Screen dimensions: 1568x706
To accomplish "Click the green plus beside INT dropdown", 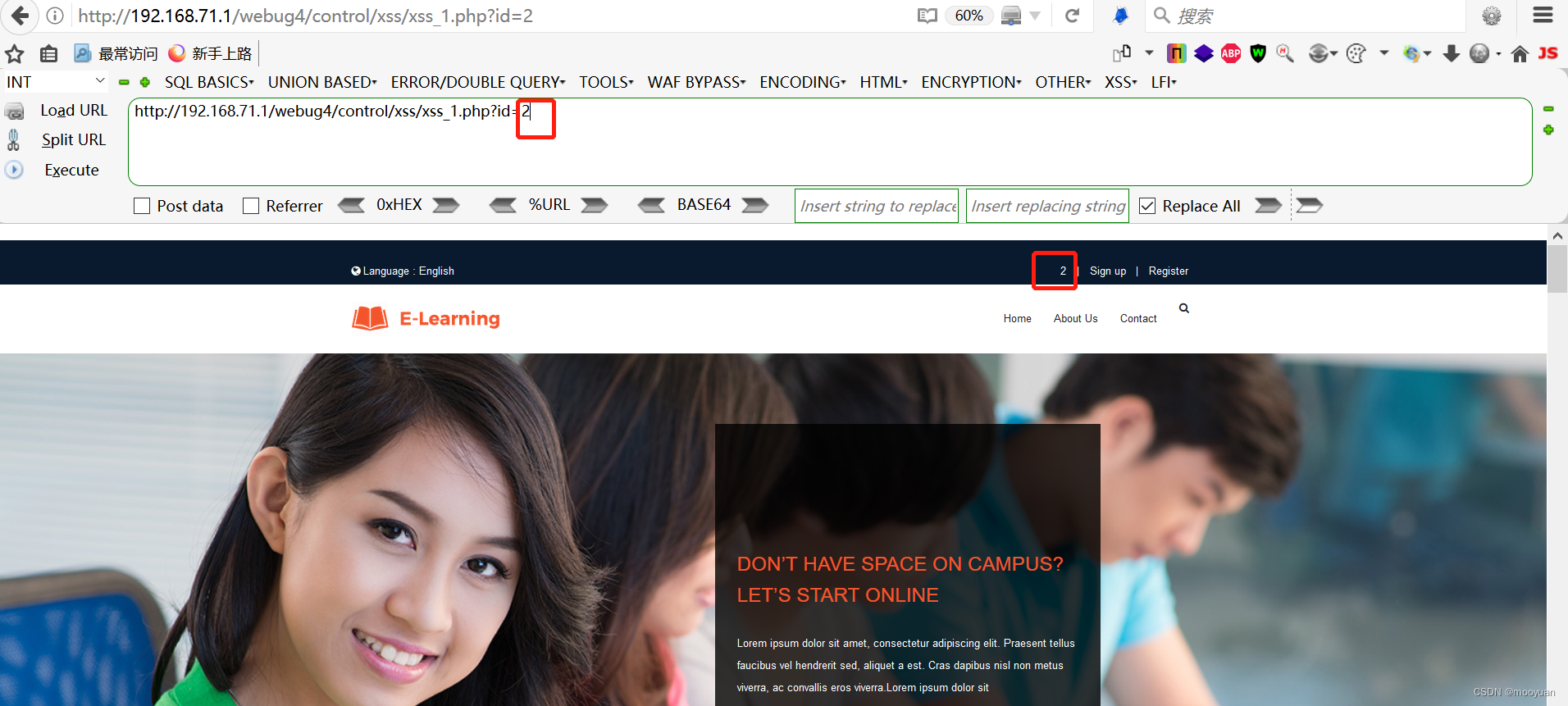I will [145, 82].
